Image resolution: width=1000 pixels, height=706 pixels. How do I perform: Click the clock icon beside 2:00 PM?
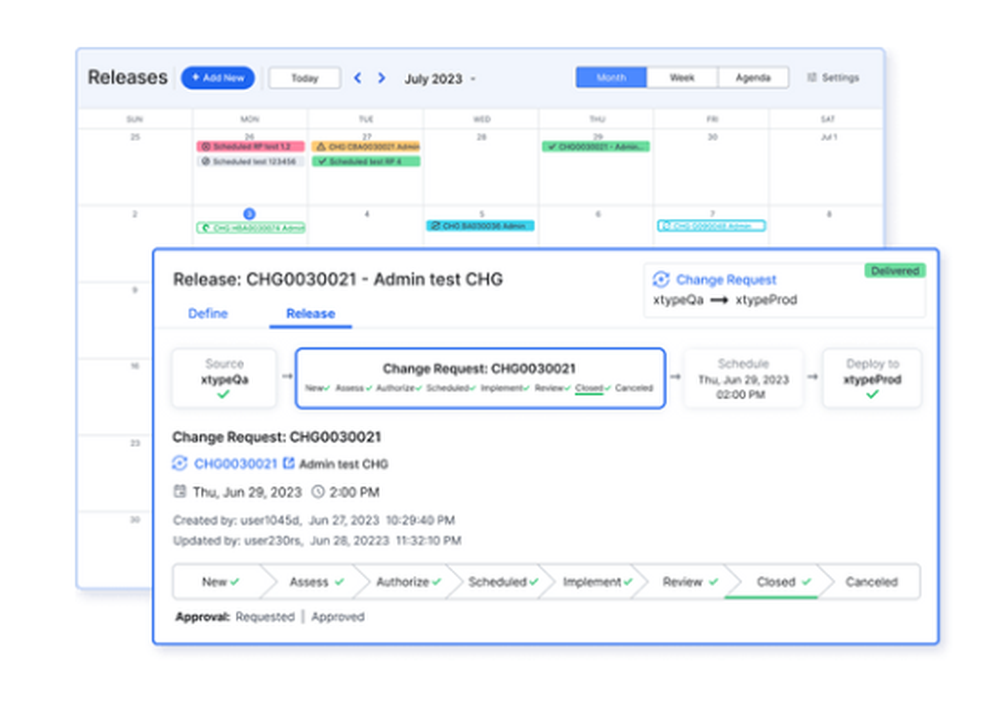point(318,492)
